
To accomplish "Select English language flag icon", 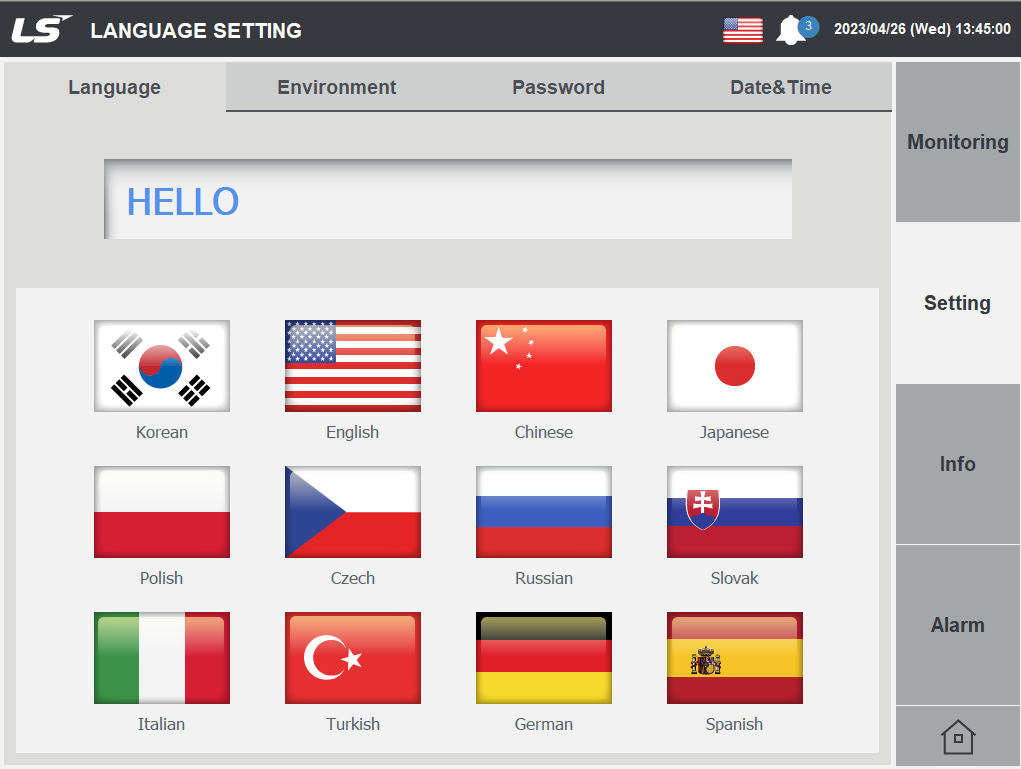I will pyautogui.click(x=352, y=365).
